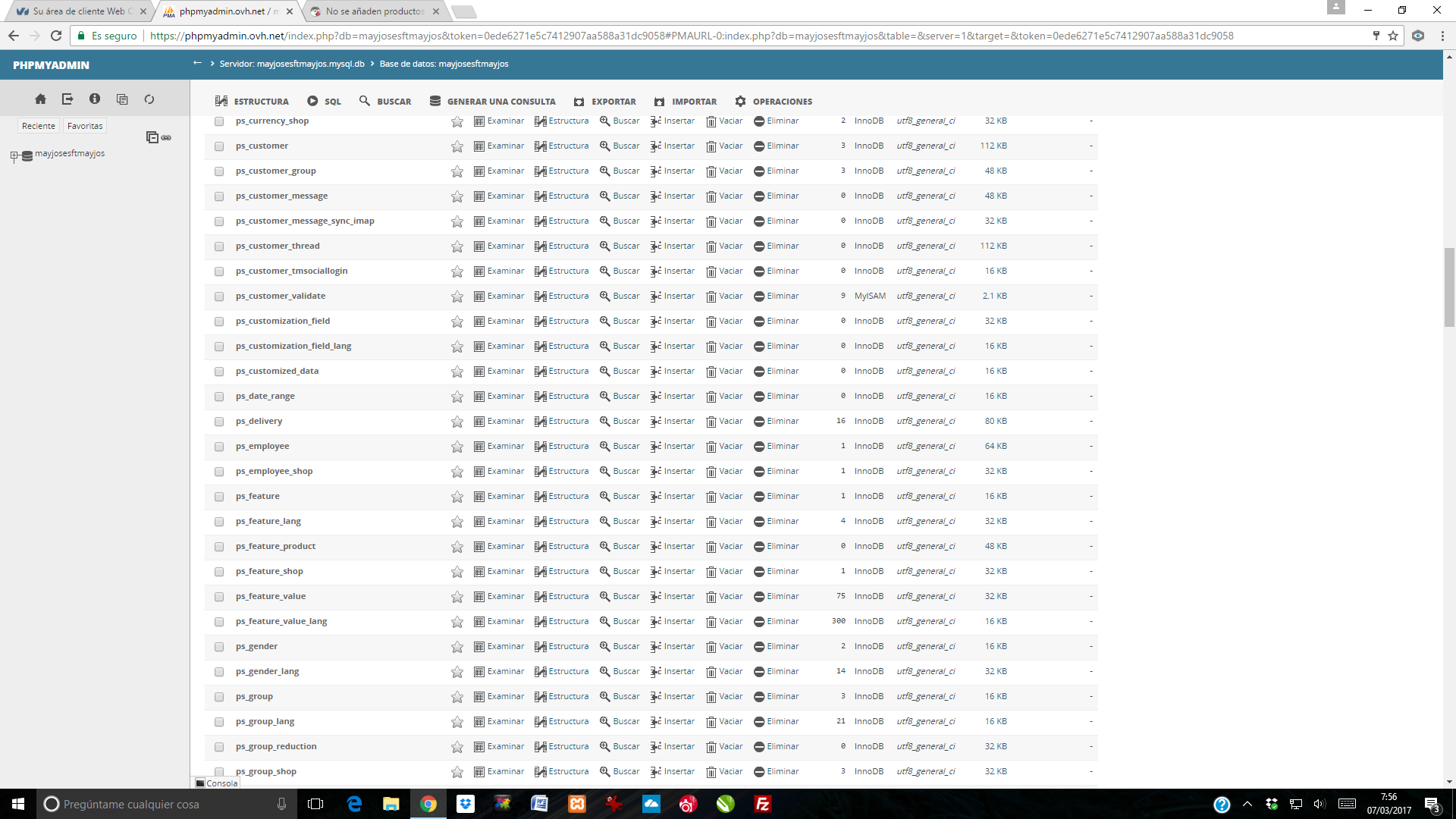This screenshot has width=1456, height=819.
Task: Click Vaciar trash icon for ps_employee
Action: click(711, 447)
